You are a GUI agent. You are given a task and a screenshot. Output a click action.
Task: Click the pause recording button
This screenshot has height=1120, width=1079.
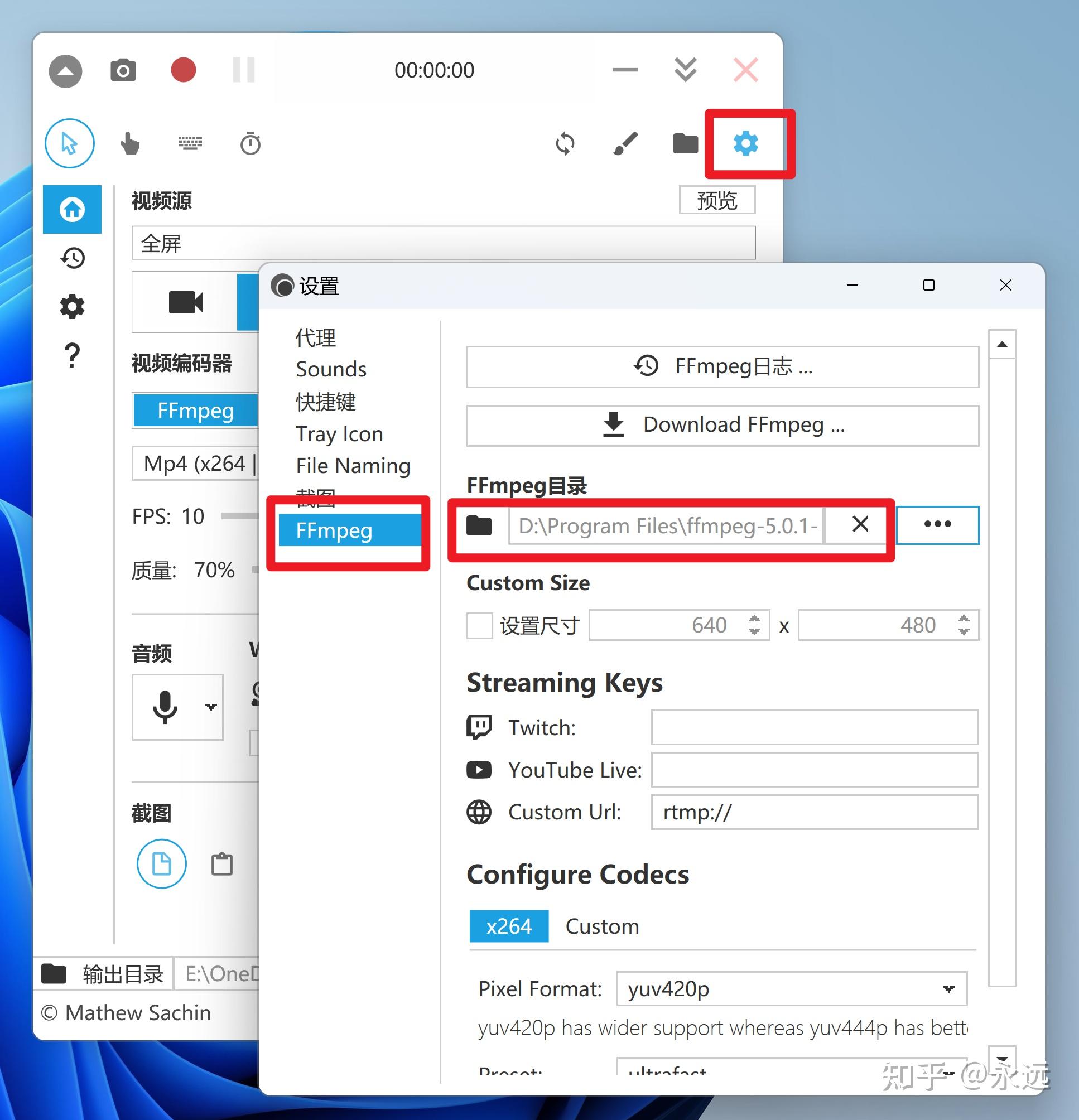tap(244, 70)
